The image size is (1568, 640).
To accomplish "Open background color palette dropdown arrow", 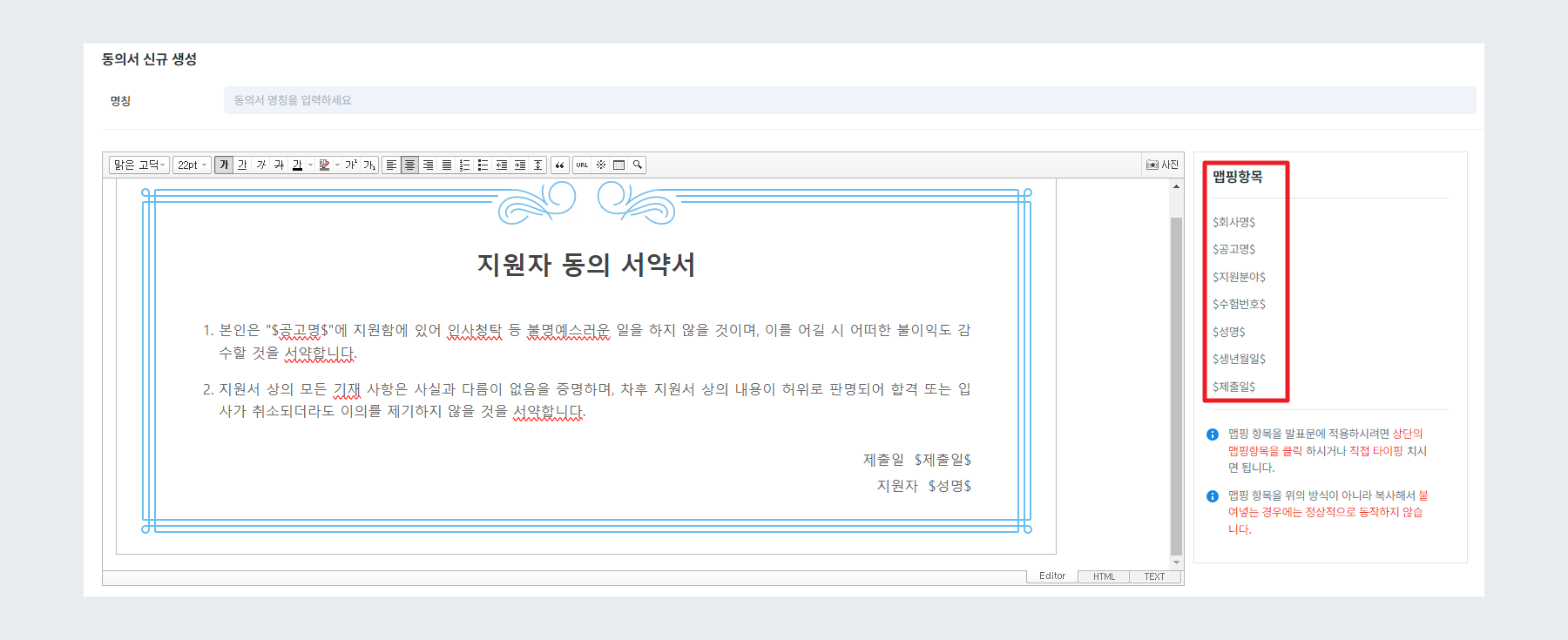I will [337, 165].
